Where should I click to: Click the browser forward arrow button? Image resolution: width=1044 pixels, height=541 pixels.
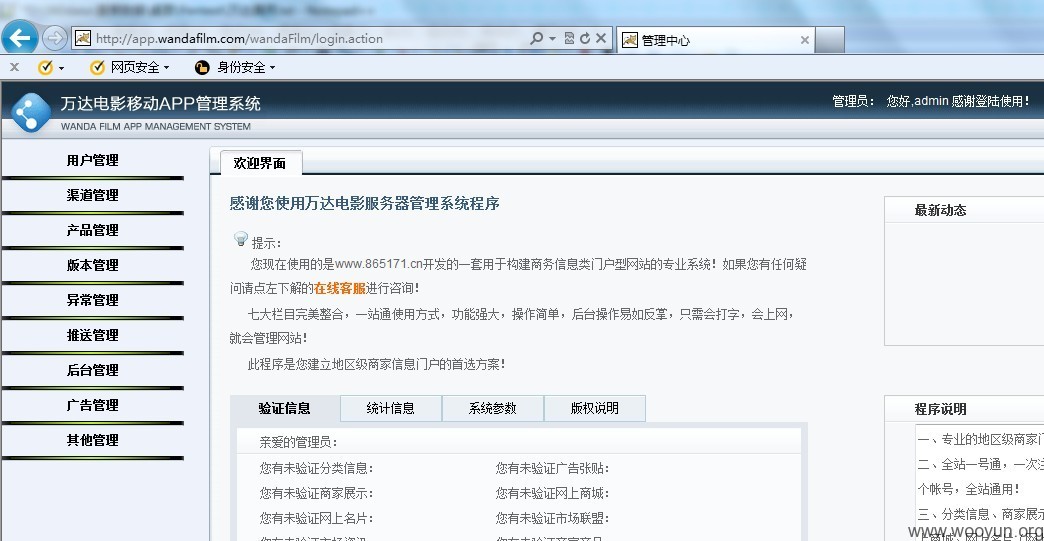coord(55,38)
